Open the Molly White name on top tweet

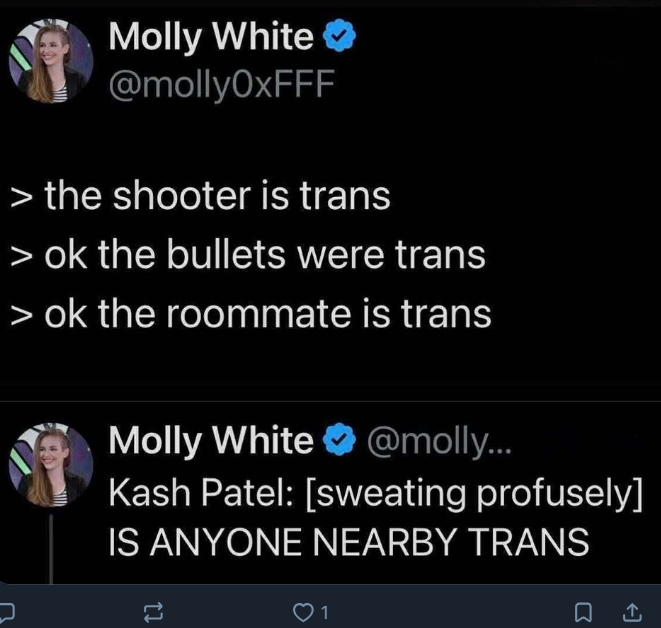click(x=211, y=37)
